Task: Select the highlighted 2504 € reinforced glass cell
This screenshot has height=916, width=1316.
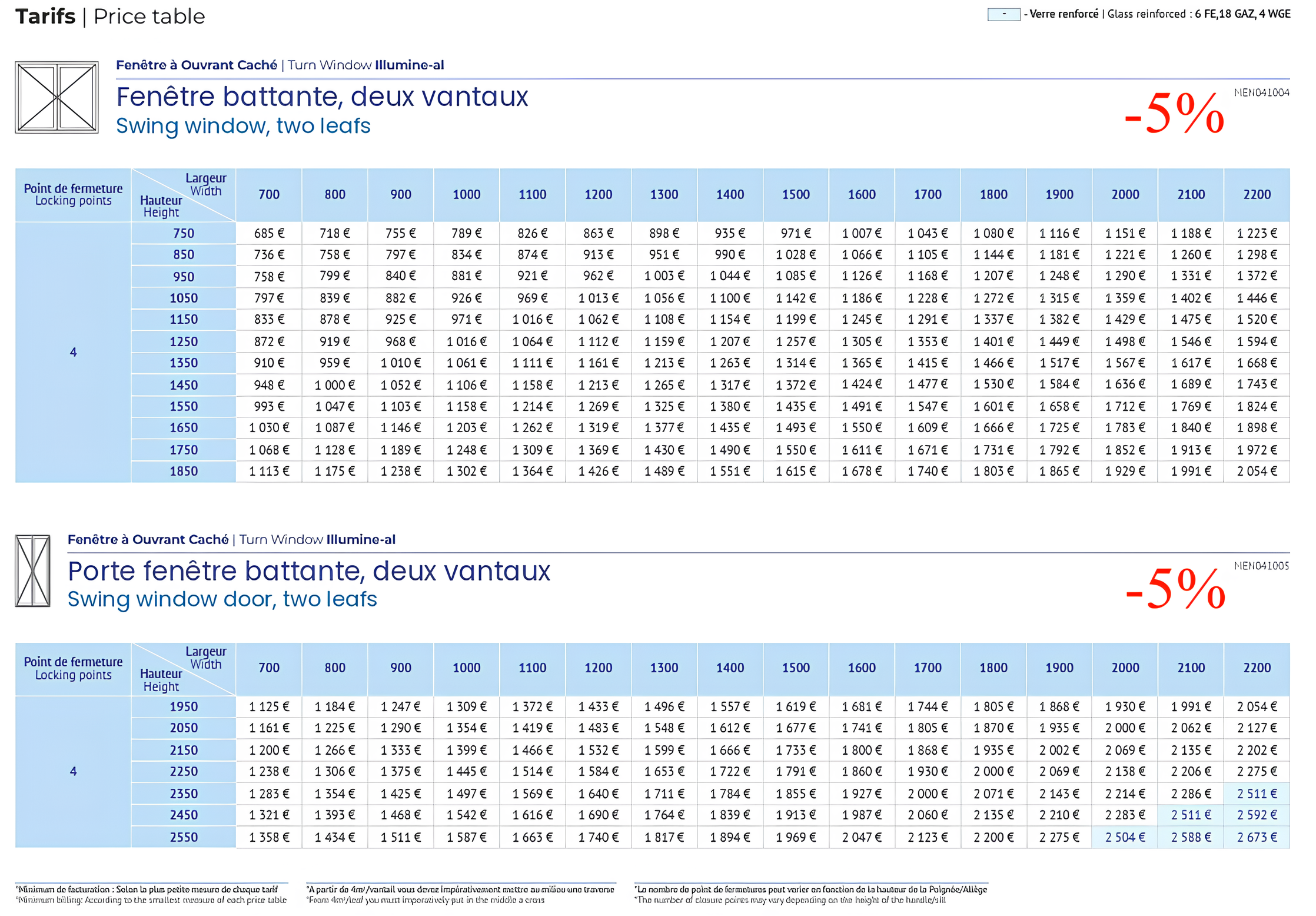Action: [1124, 837]
